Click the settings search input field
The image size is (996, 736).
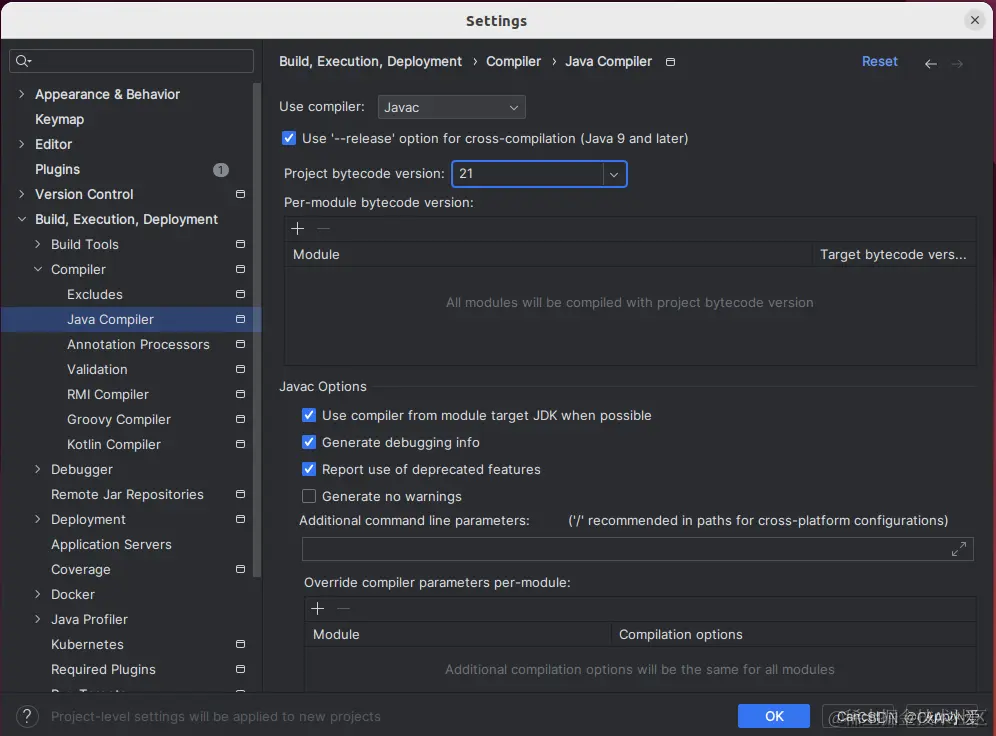[x=131, y=61]
